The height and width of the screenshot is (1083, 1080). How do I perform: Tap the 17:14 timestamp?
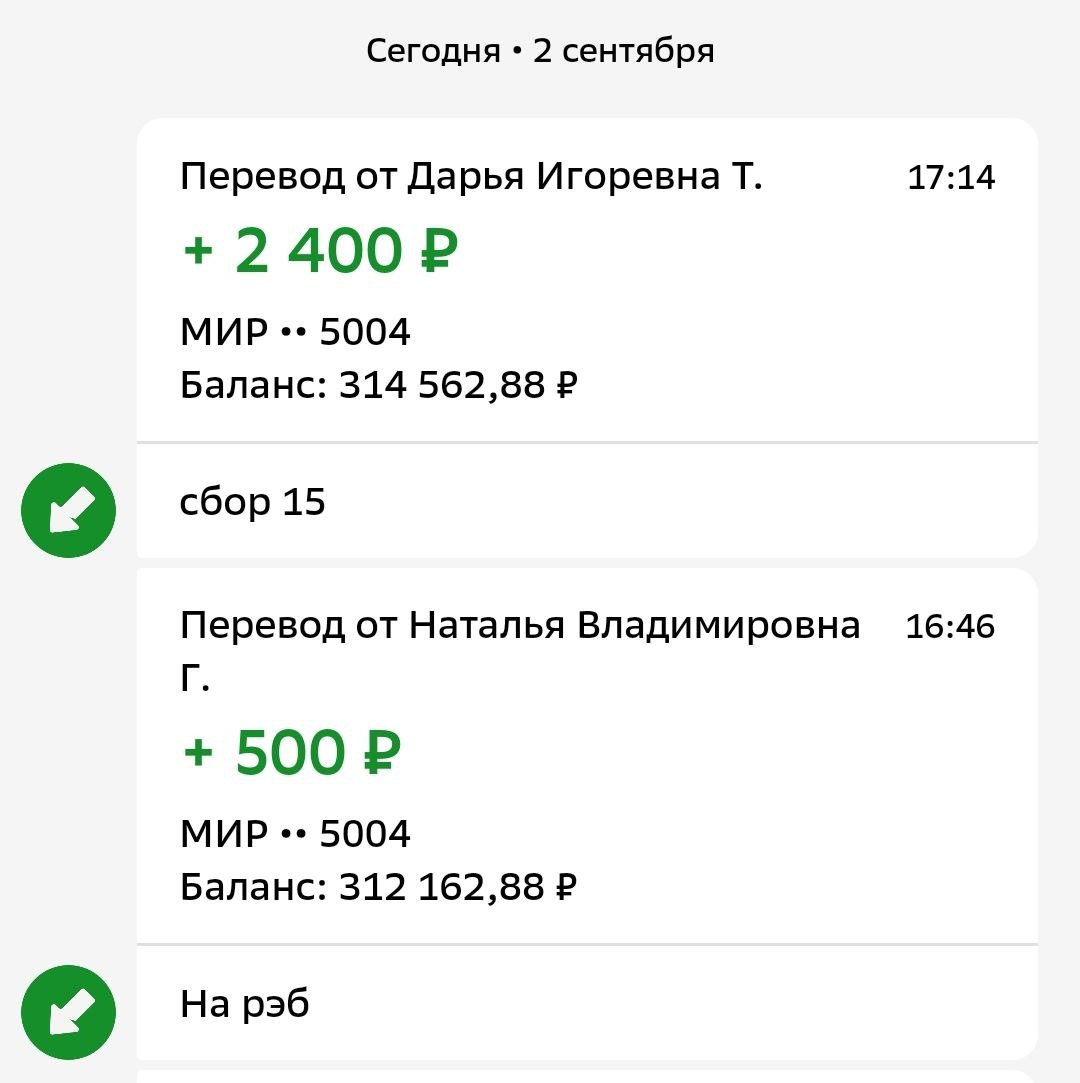pyautogui.click(x=951, y=178)
